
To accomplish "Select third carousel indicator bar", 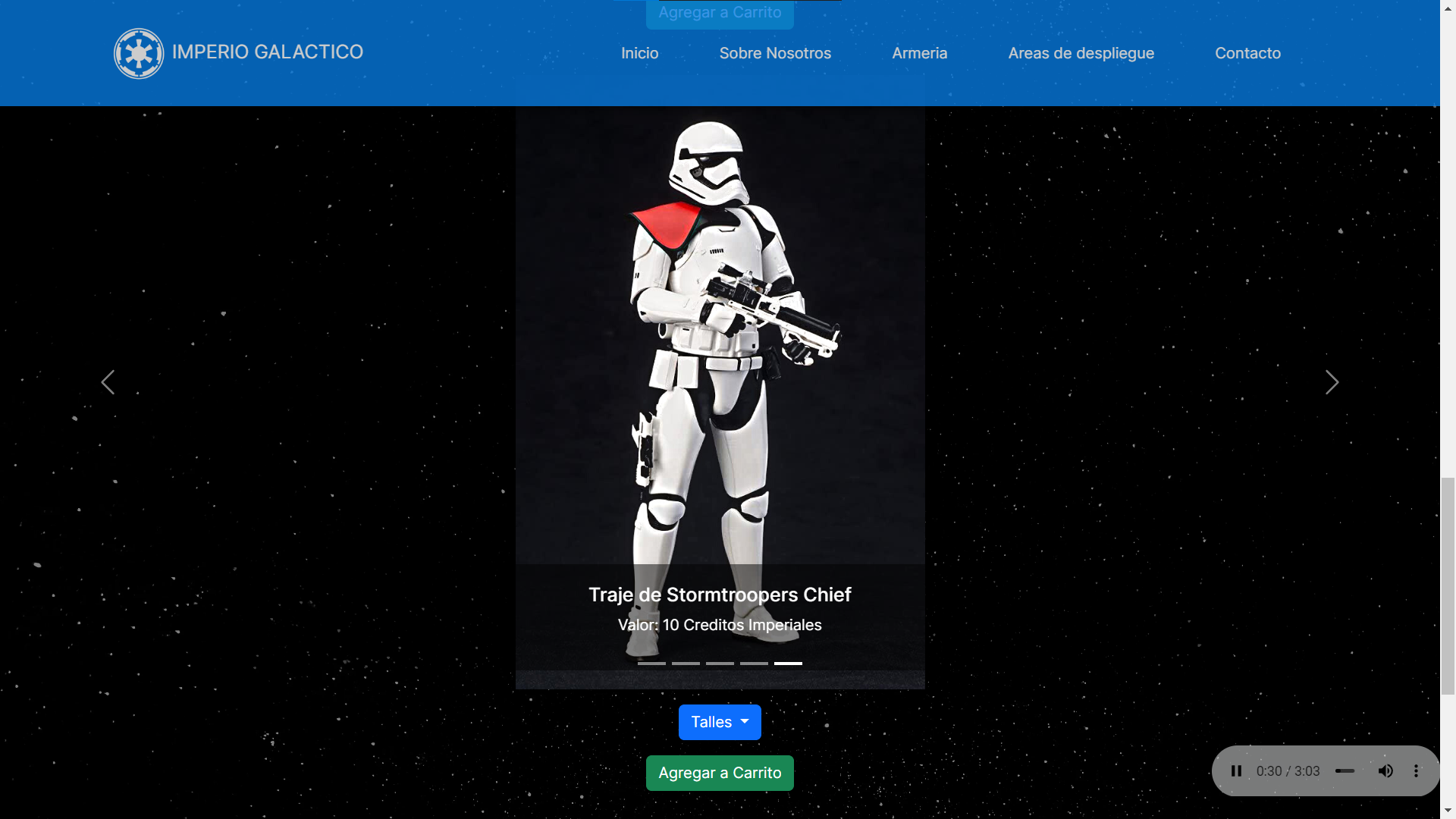I will coord(720,664).
